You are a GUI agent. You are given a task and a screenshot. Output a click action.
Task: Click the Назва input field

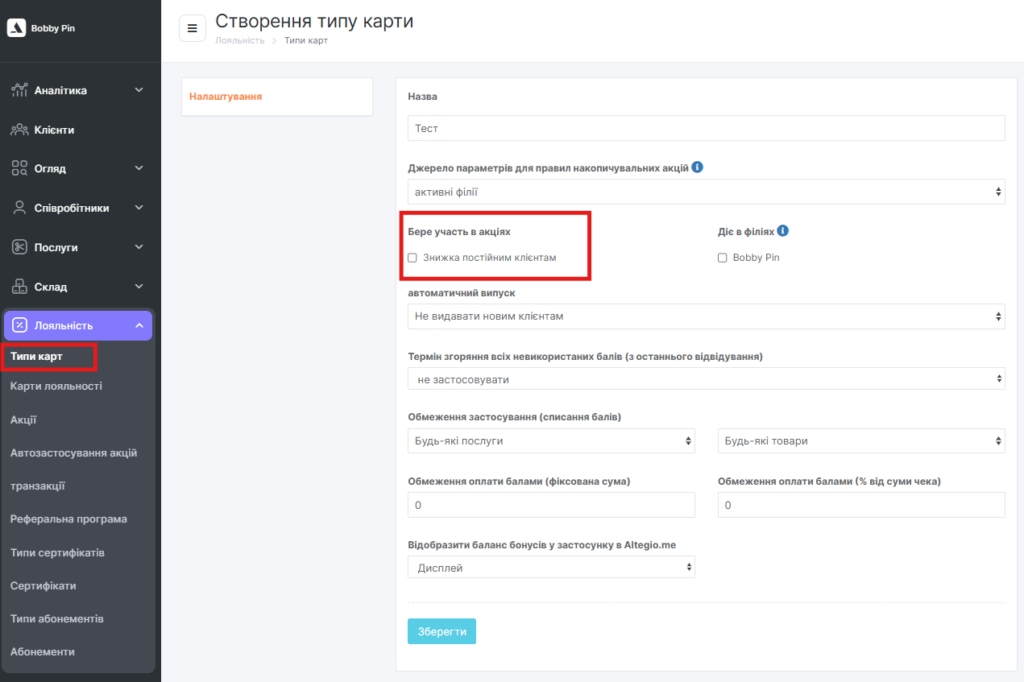coord(705,128)
